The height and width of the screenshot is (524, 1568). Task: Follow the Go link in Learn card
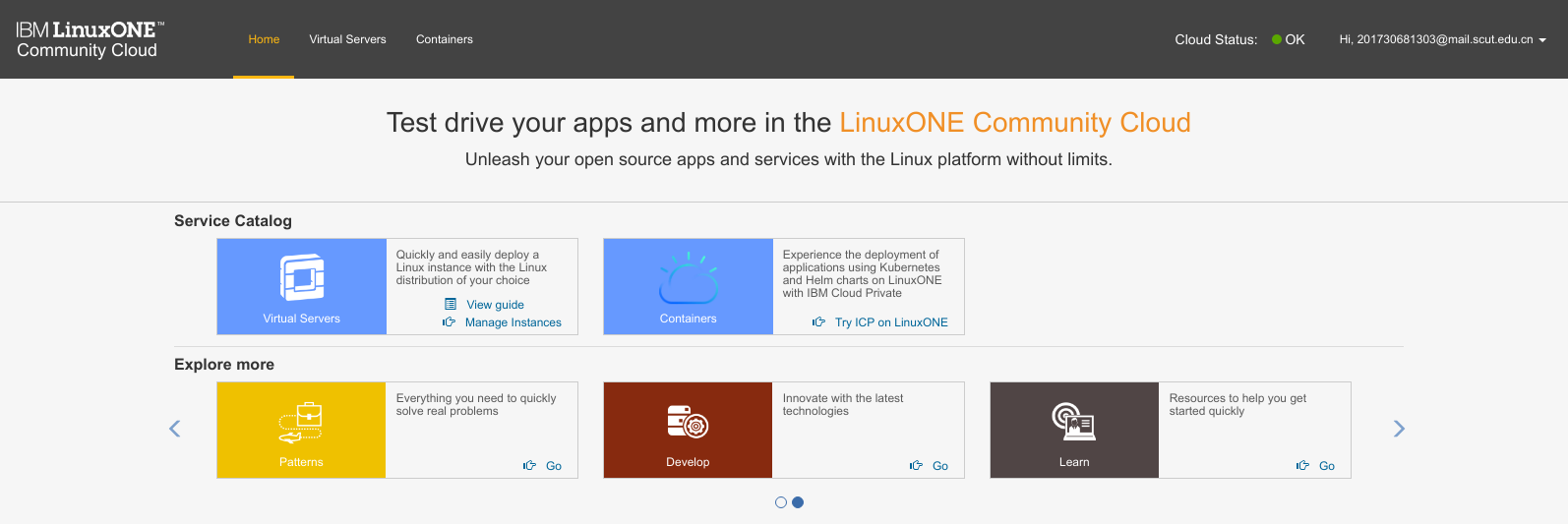[1327, 466]
